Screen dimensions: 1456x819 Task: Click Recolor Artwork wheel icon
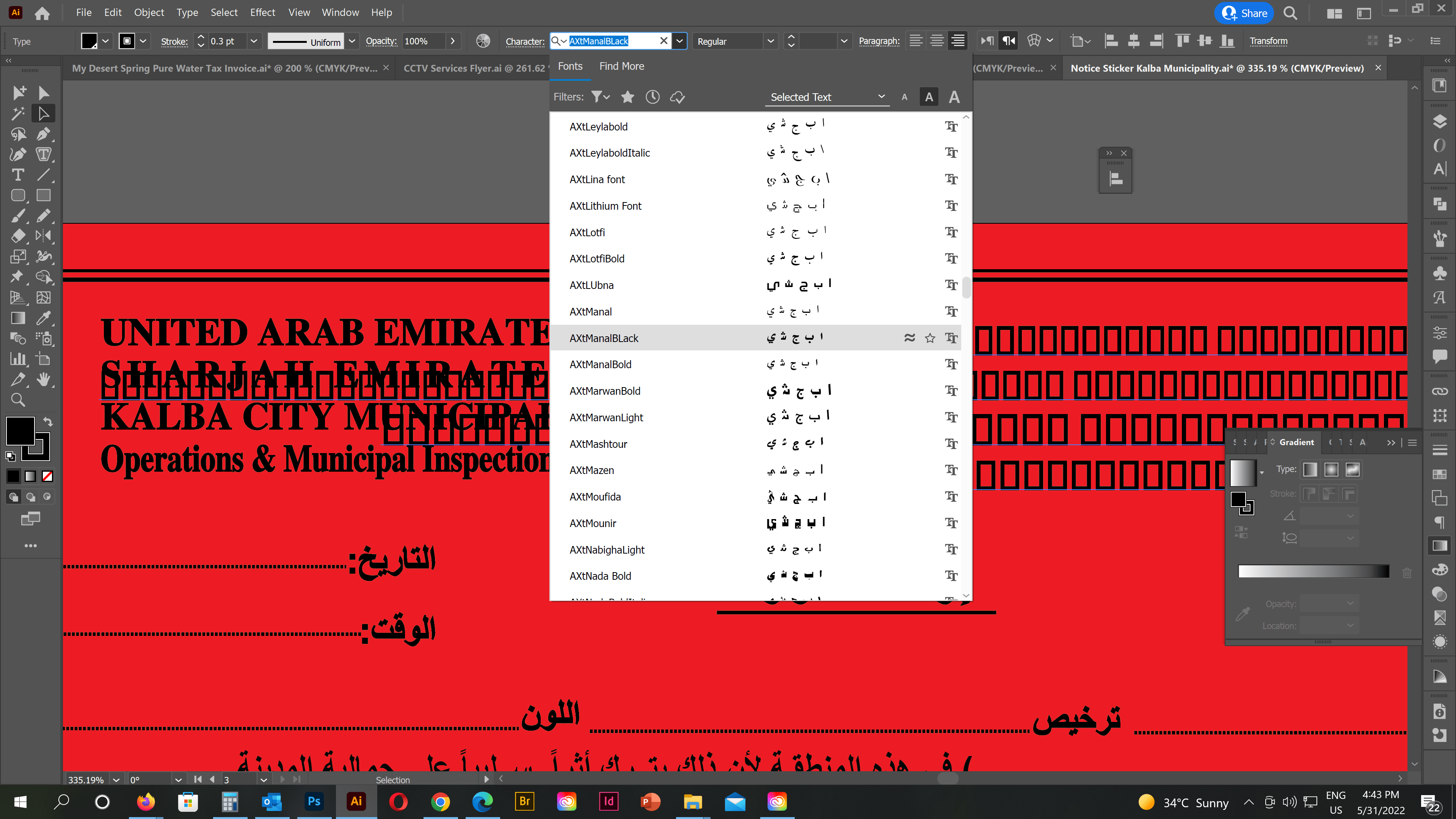click(483, 41)
